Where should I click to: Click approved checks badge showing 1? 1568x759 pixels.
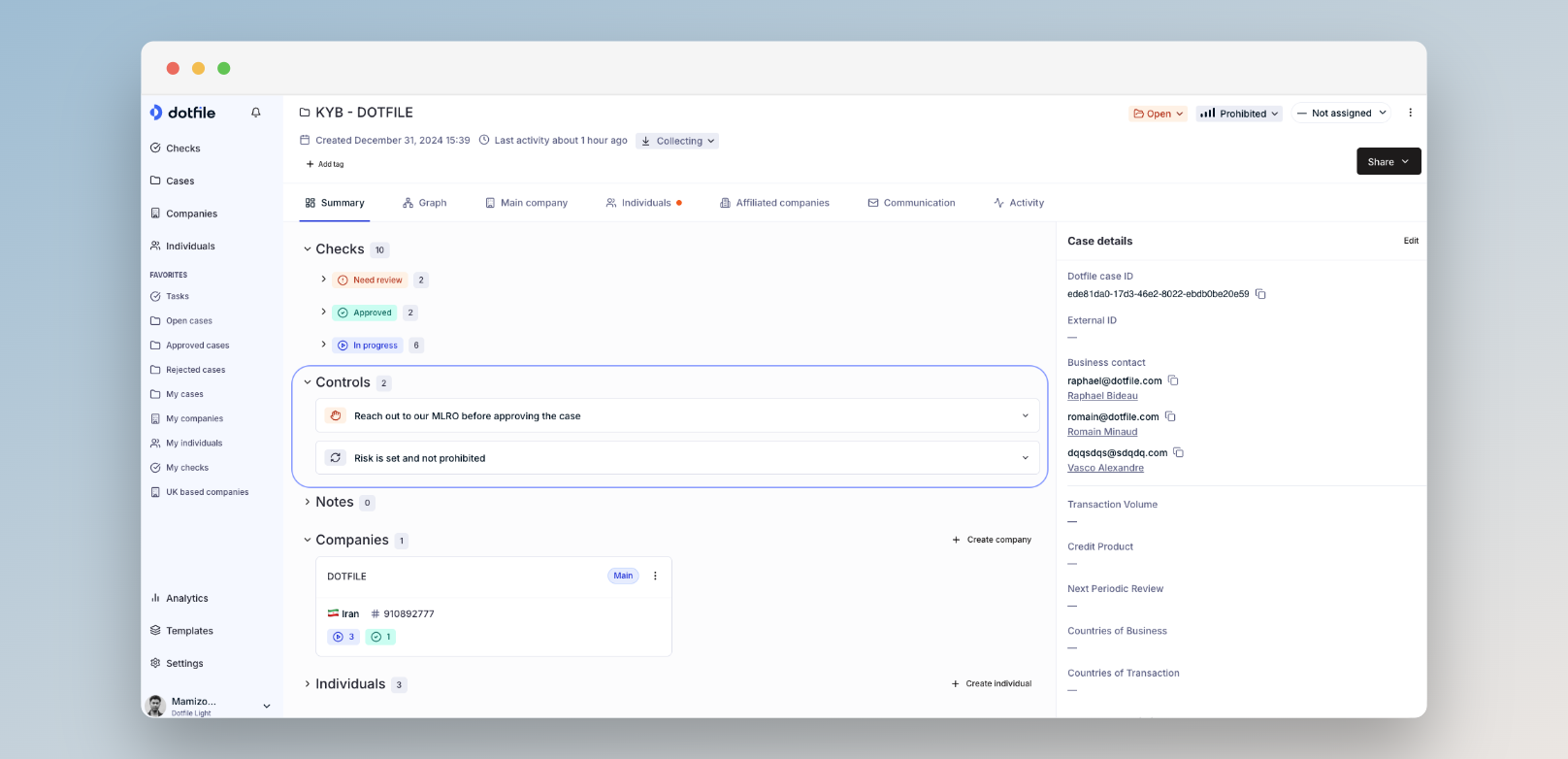click(x=380, y=637)
